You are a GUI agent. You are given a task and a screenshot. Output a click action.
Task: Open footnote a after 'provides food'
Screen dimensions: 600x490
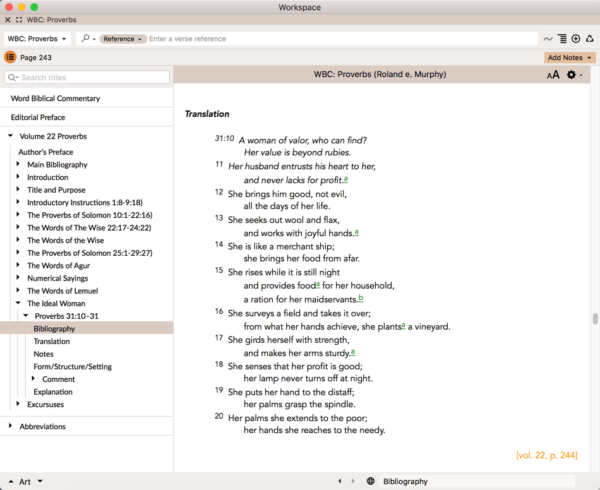[318, 285]
